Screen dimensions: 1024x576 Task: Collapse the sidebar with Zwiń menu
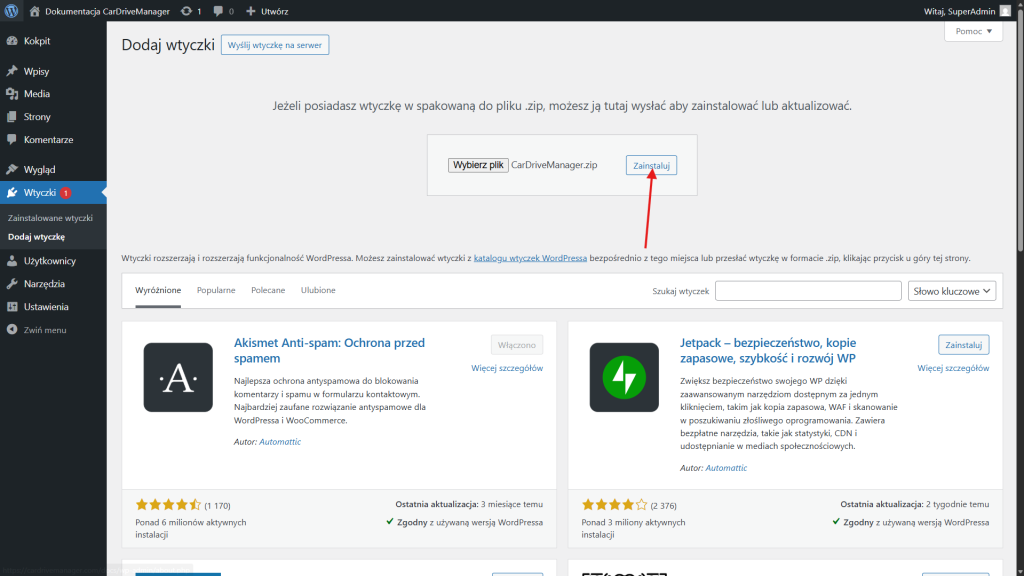[x=44, y=329]
